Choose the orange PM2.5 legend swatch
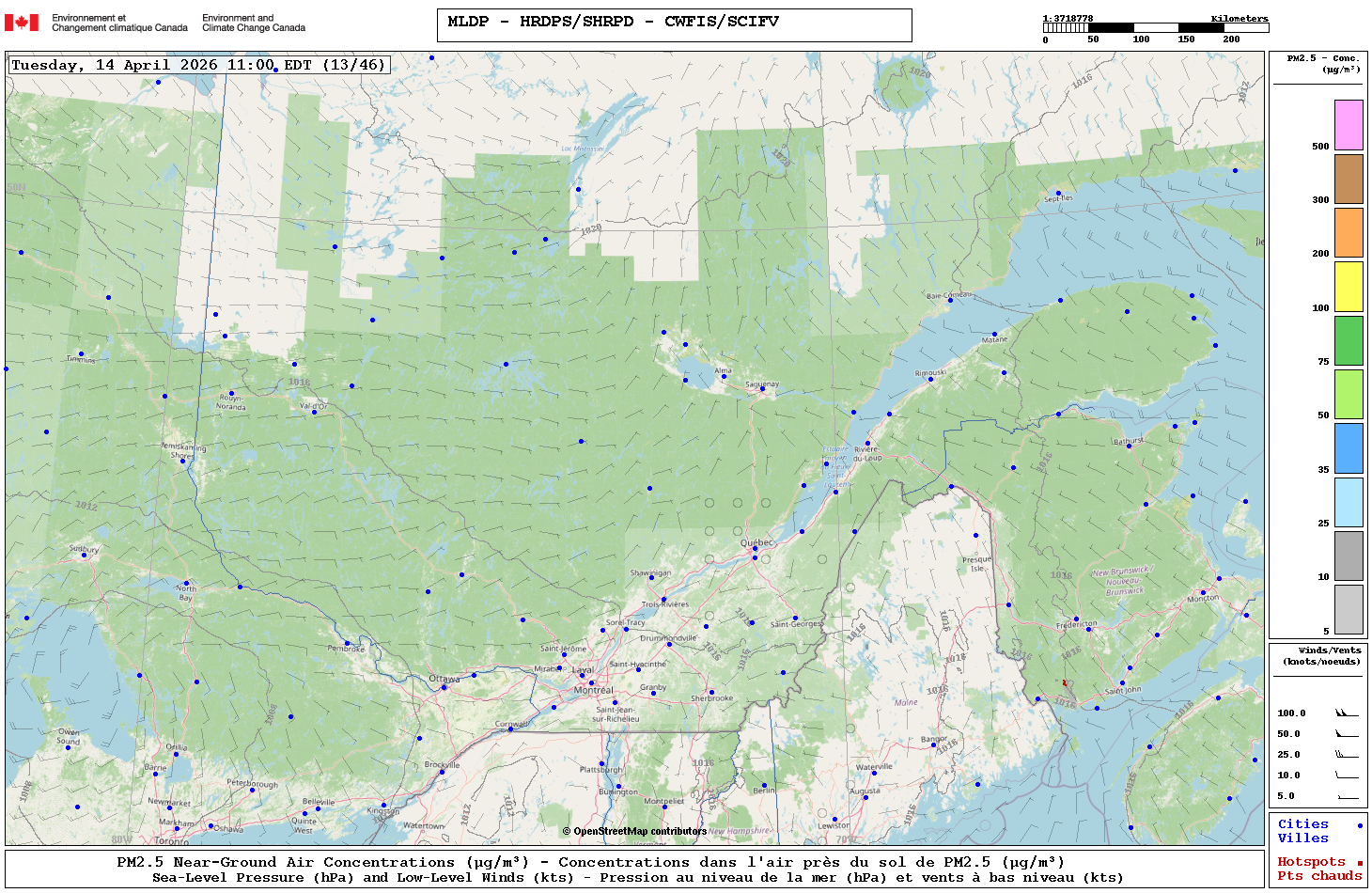Screen dimensions: 1372x893 pos(1349,232)
